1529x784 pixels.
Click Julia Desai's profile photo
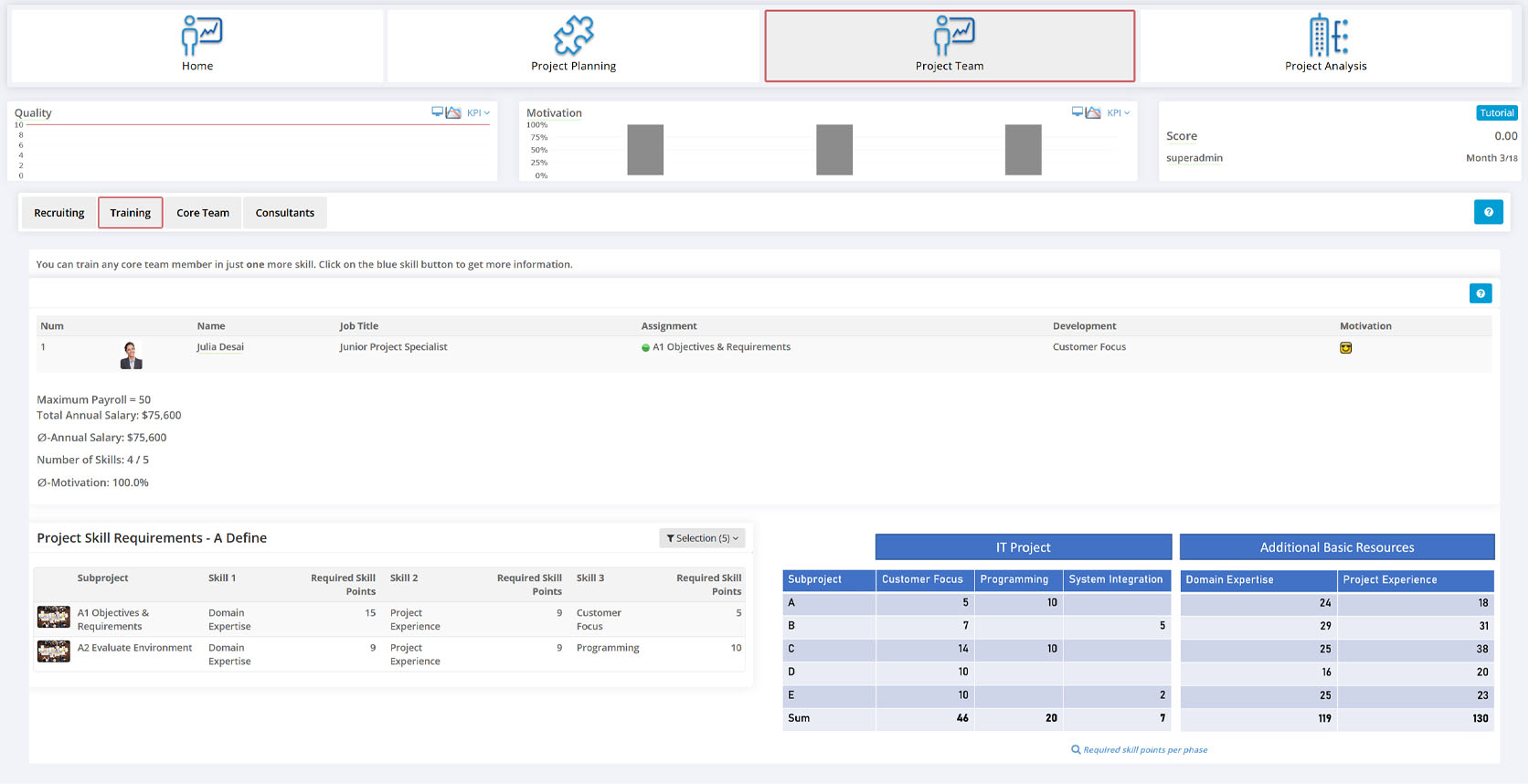(131, 355)
